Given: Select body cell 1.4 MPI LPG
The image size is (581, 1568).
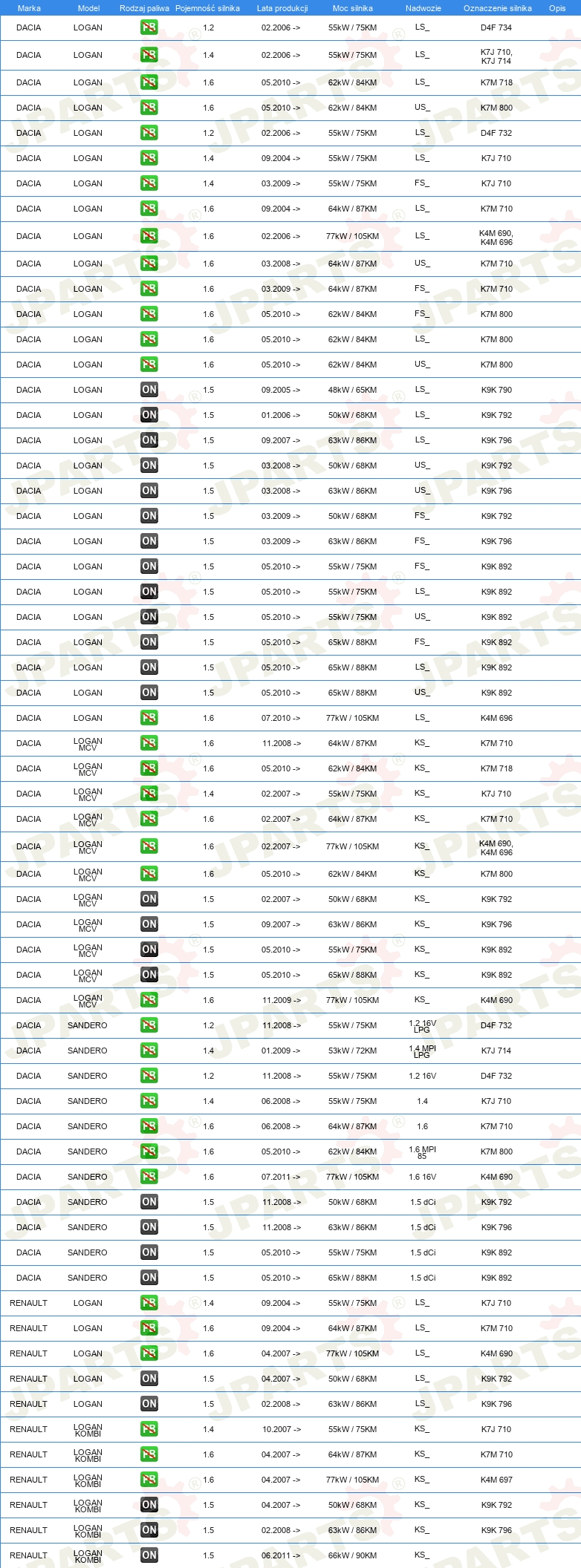Looking at the screenshot, I should (x=422, y=1051).
